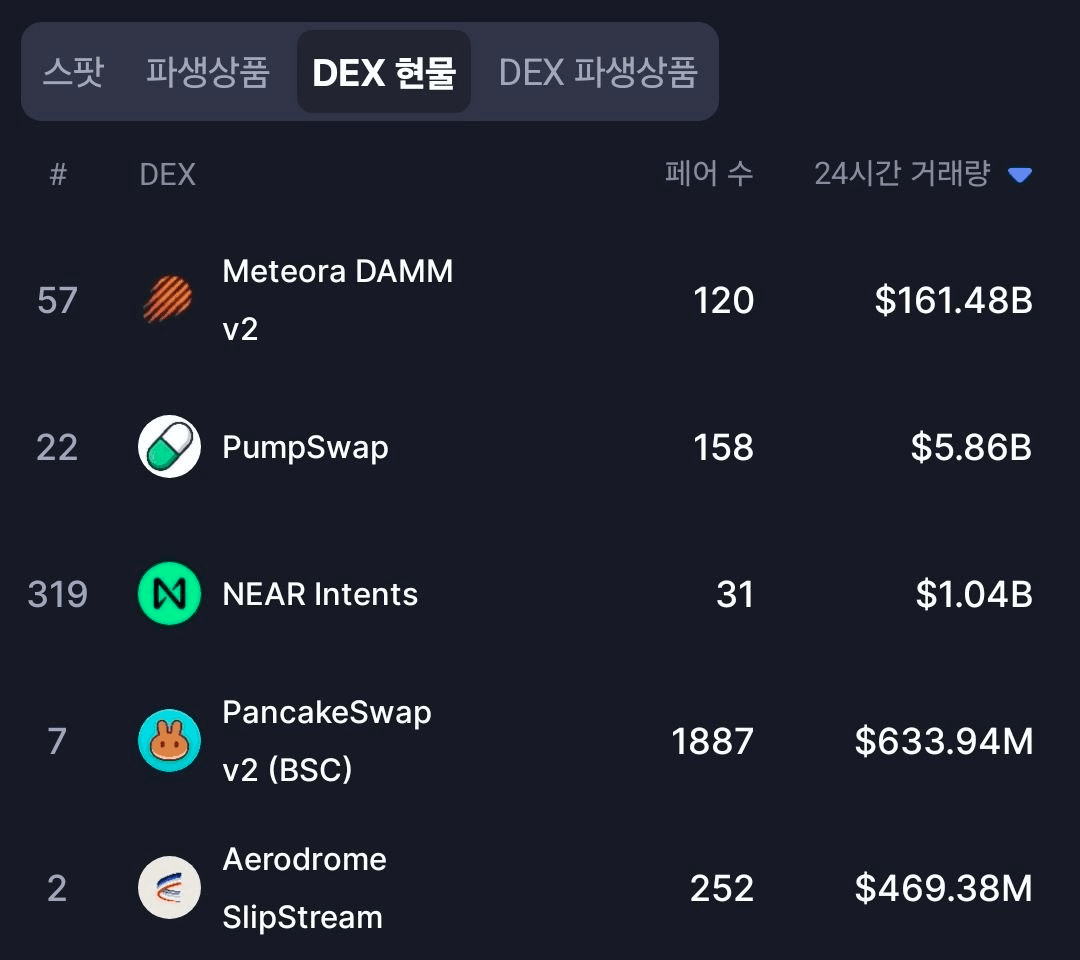Sort by the 페어 수 column header

click(709, 175)
